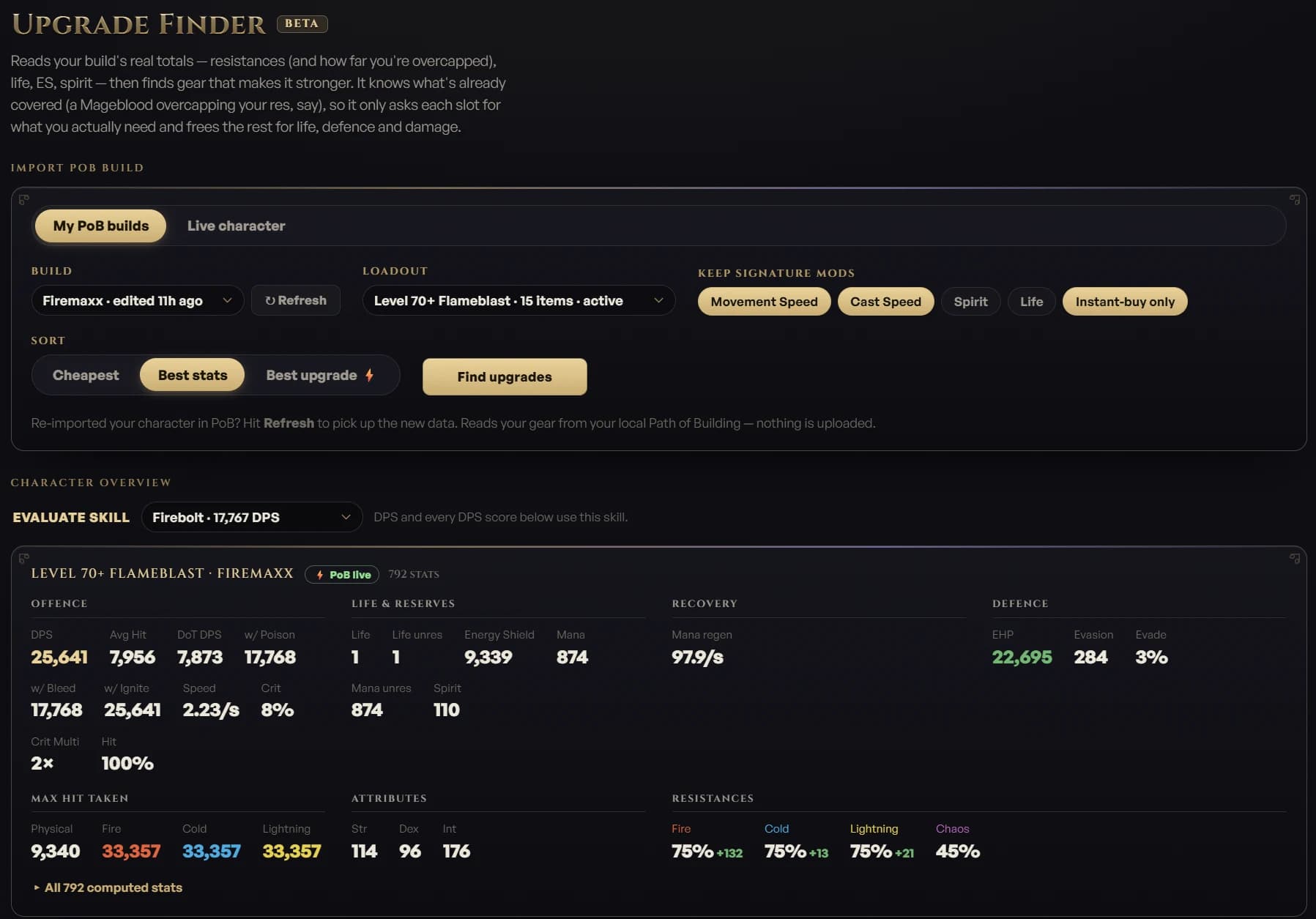Open the Loadout Level 70+ Flameblast dropdown
This screenshot has width=1316, height=919.
coord(518,301)
